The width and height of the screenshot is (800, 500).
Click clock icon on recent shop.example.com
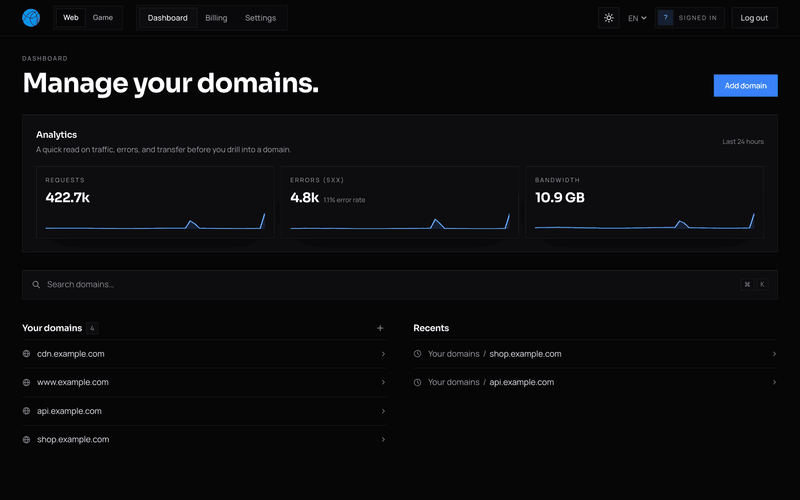click(x=417, y=354)
